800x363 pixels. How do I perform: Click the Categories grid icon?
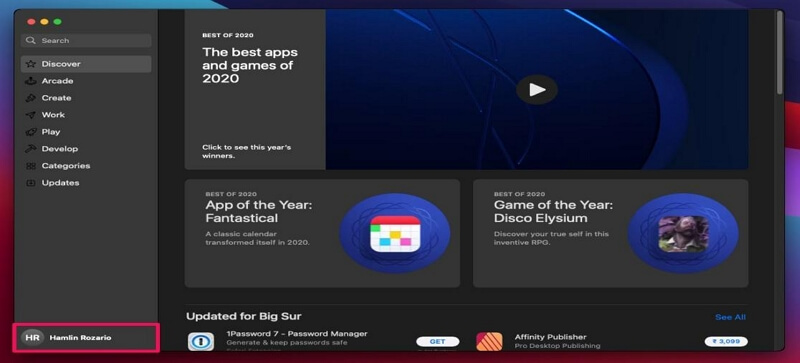click(31, 166)
